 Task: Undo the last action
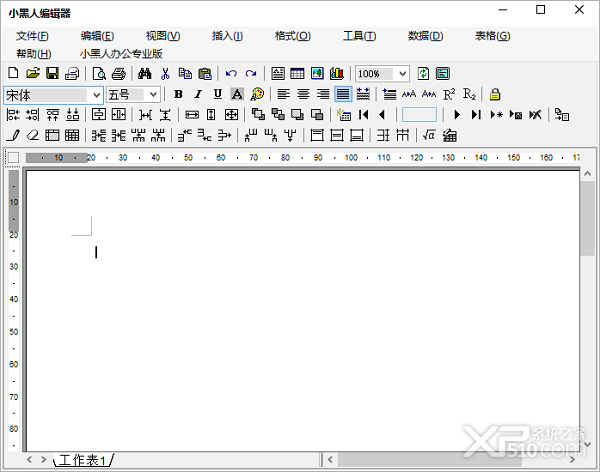231,73
